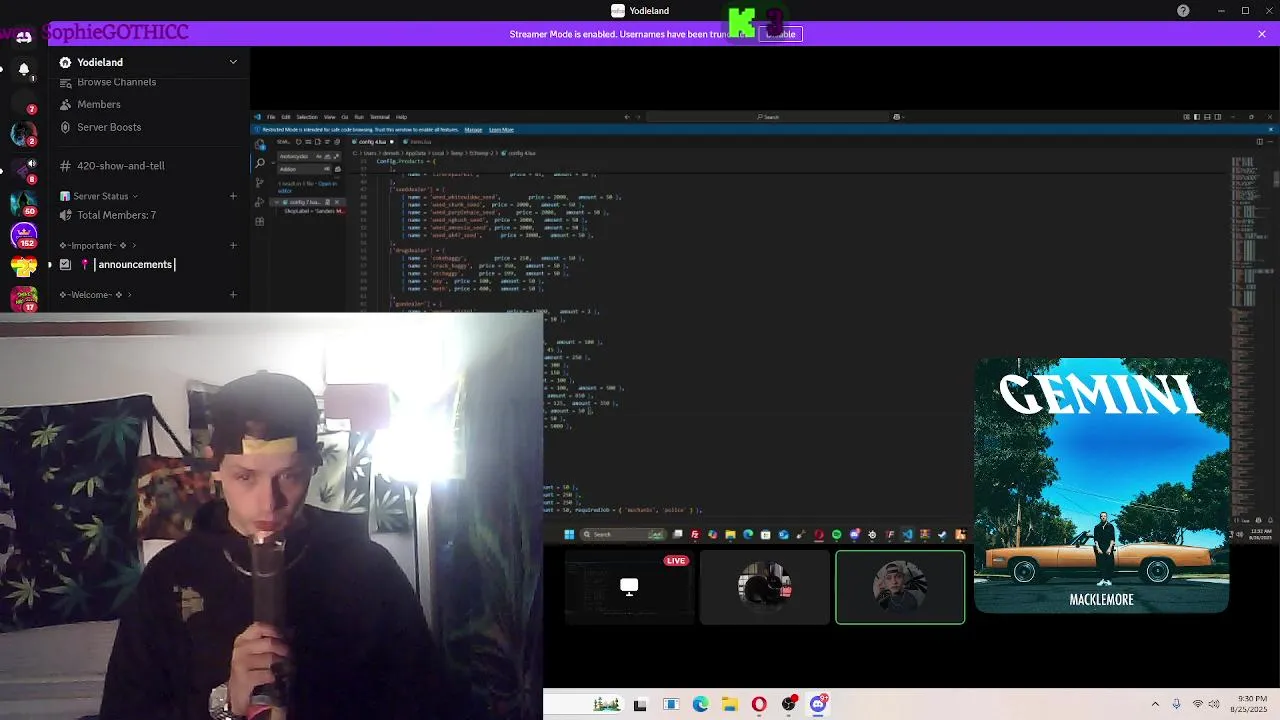The image size is (1280, 720).
Task: Click VS Code command center search field
Action: pyautogui.click(x=768, y=117)
